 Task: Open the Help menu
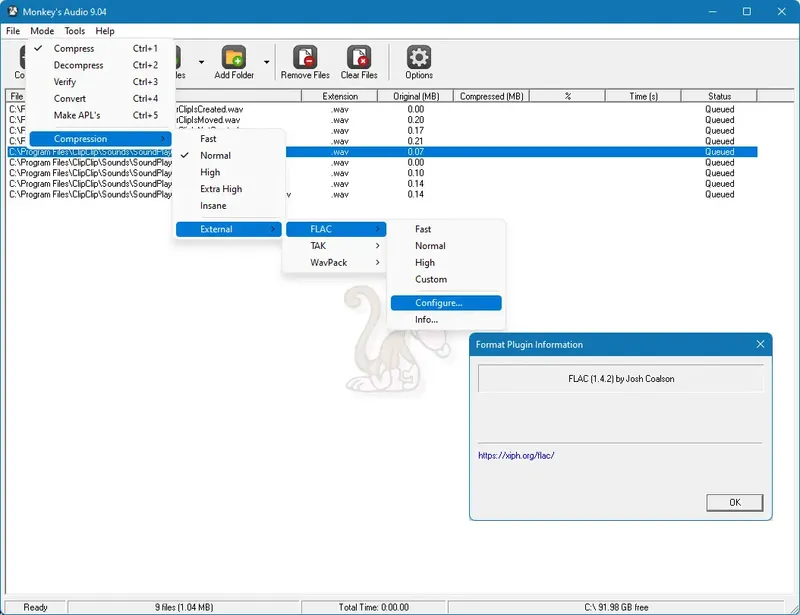[105, 31]
